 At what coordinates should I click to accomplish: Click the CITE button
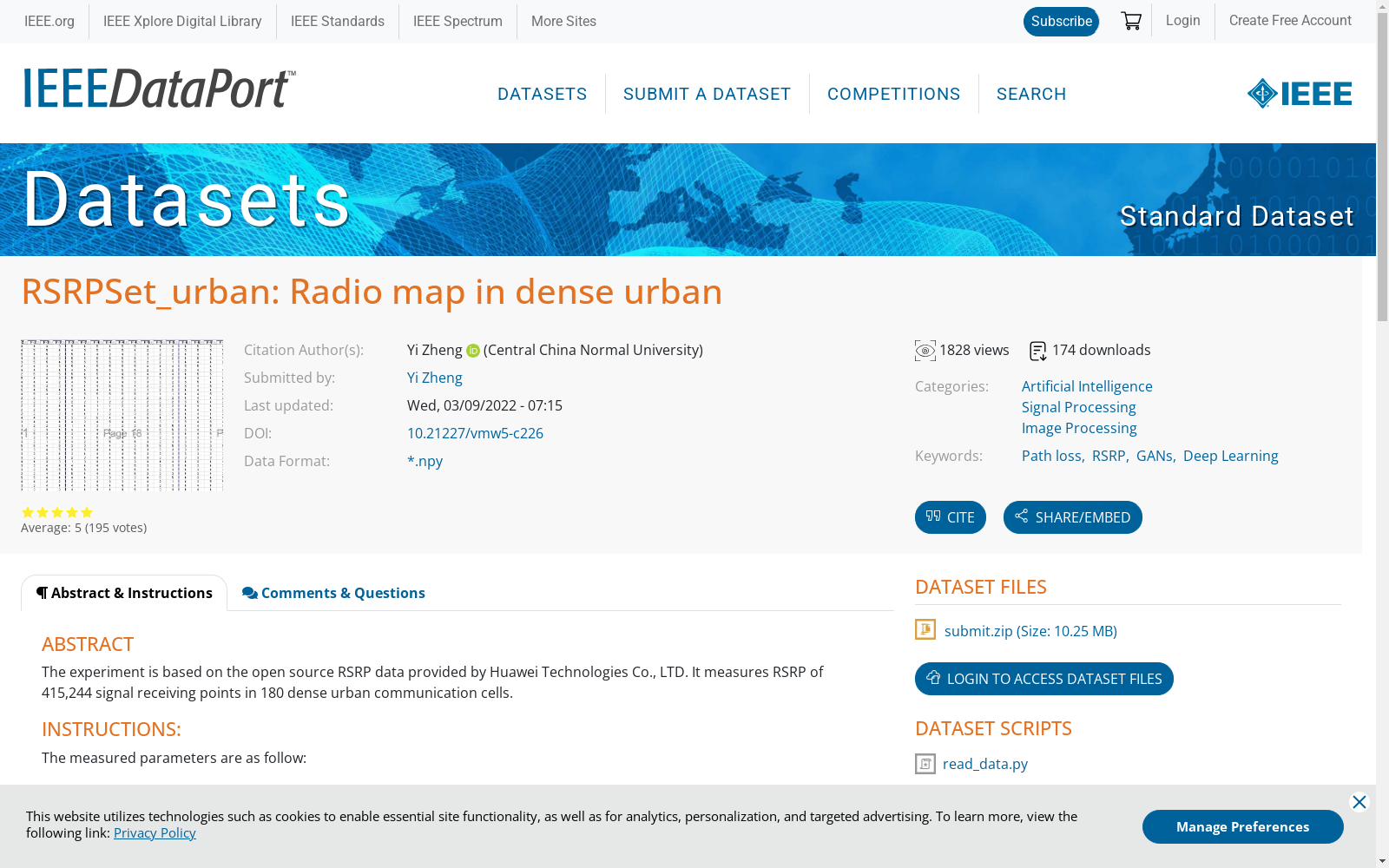(x=951, y=517)
